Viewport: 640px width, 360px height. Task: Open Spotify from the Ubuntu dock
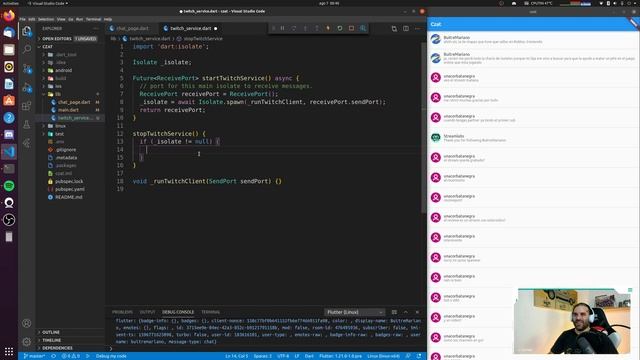coord(9,186)
